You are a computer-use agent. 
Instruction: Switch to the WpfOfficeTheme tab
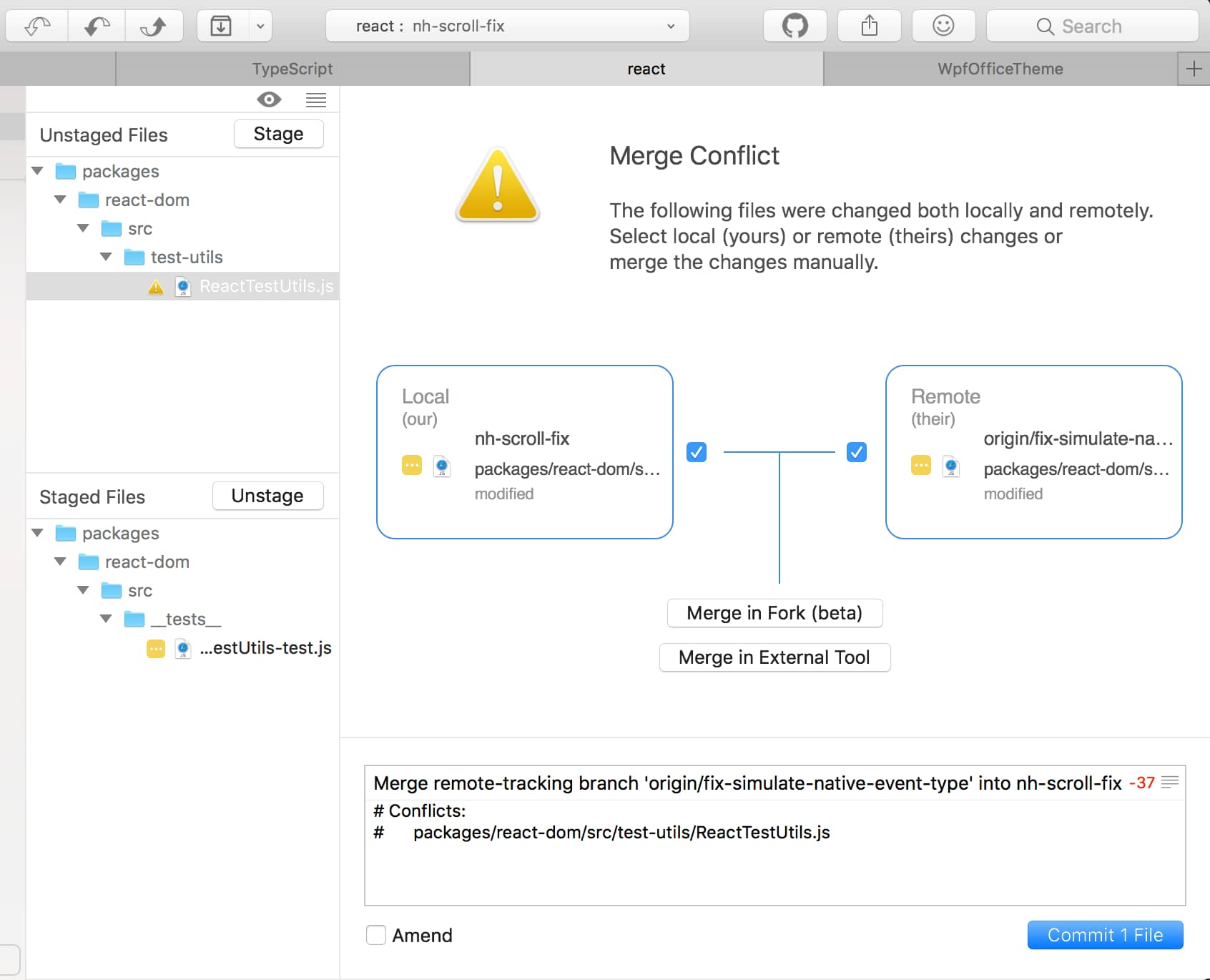(x=1000, y=69)
